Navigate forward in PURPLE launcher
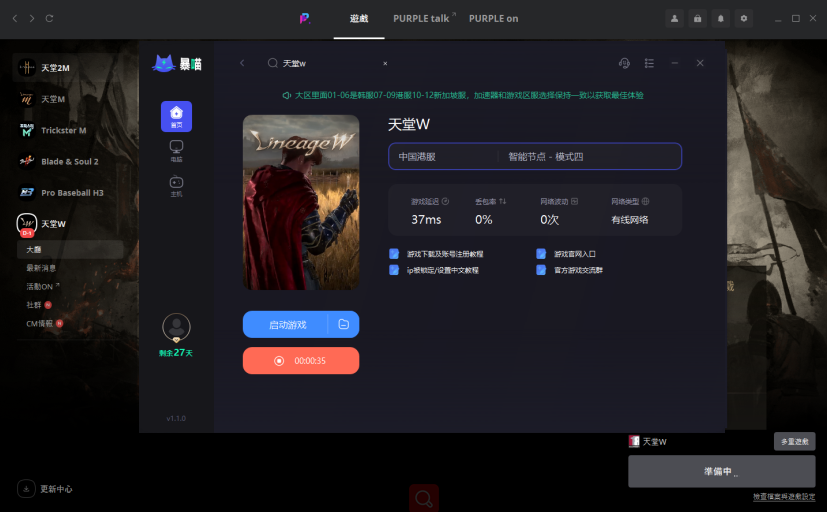This screenshot has height=512, width=827. click(x=32, y=18)
